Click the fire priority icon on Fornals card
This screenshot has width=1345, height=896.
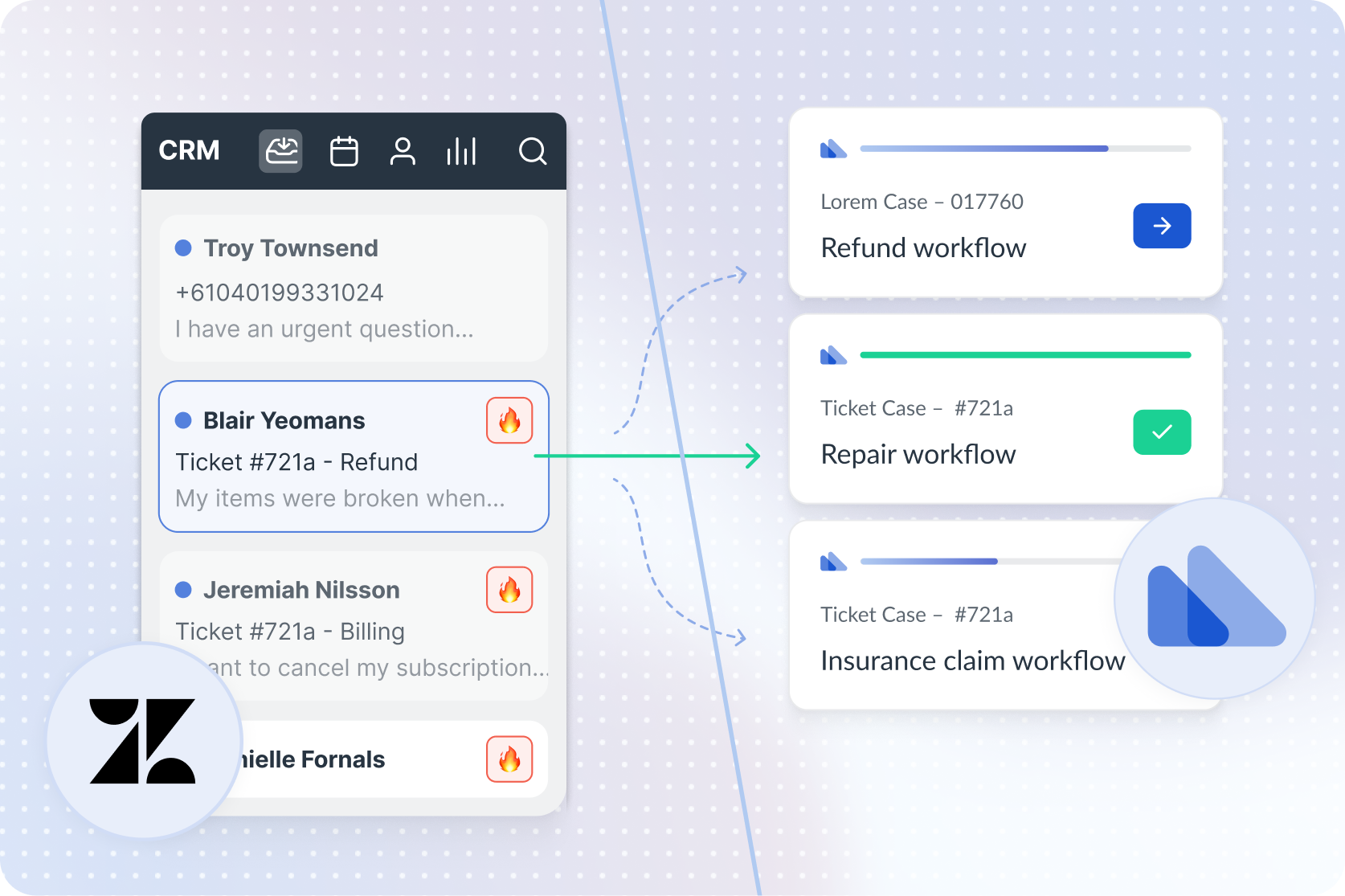[x=509, y=759]
